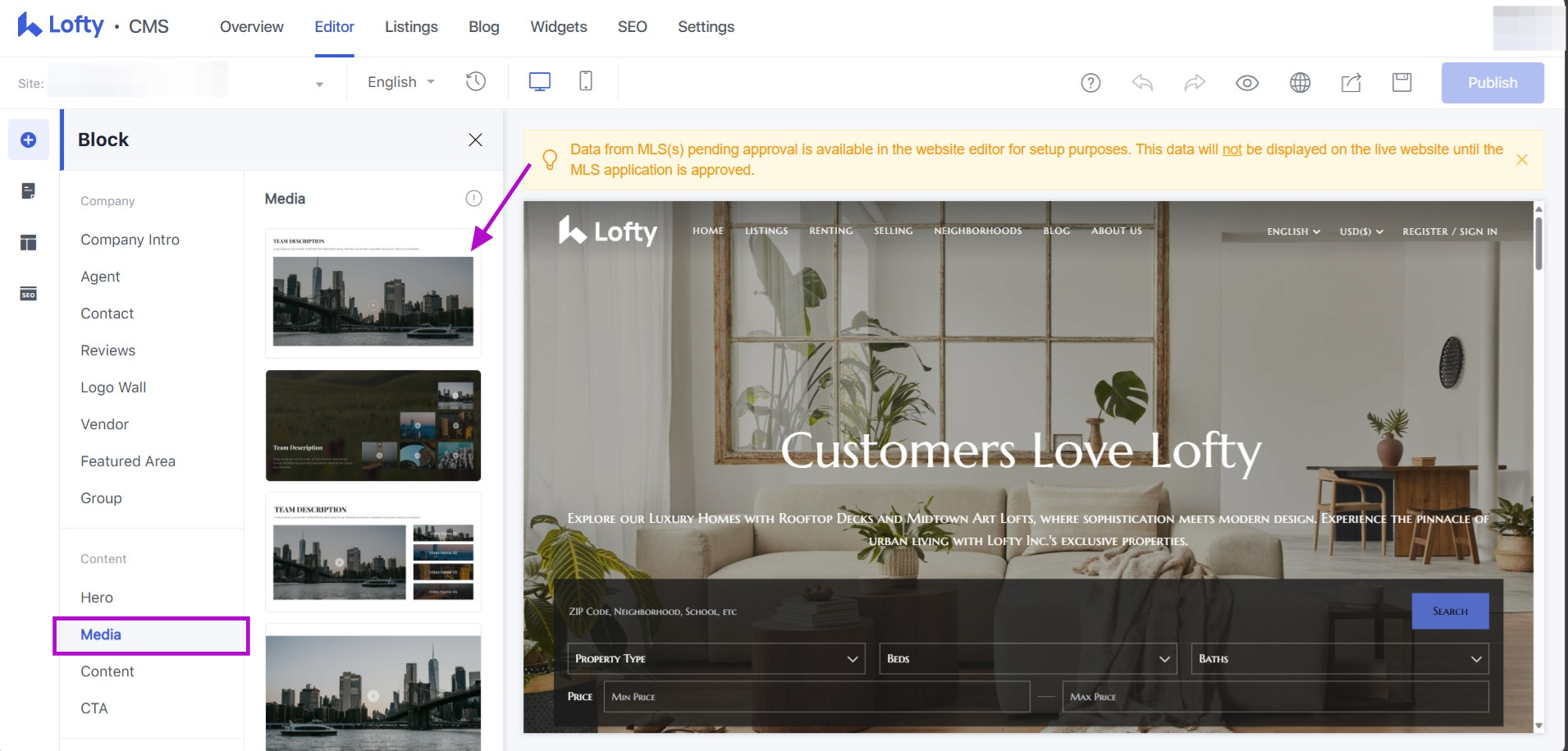Click the Publish button
This screenshot has height=751, width=1568.
pos(1492,83)
